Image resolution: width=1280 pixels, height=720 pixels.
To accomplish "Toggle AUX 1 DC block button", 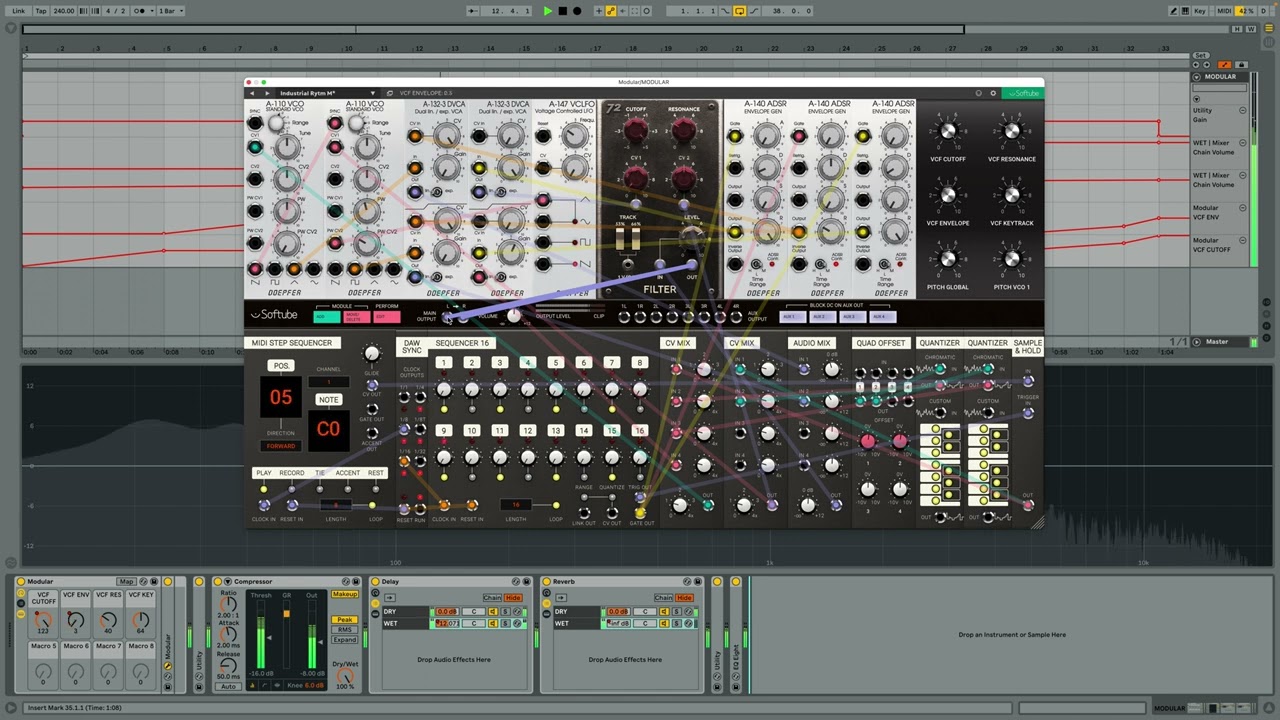I will coord(791,317).
